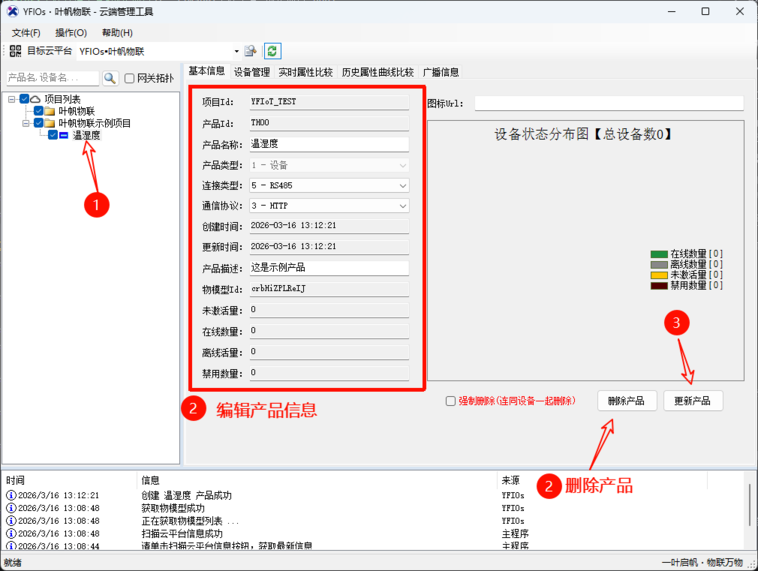Viewport: 758px width, 571px height.
Task: Click the folder icon of 叶帆物联示例项目
Action: click(49, 123)
